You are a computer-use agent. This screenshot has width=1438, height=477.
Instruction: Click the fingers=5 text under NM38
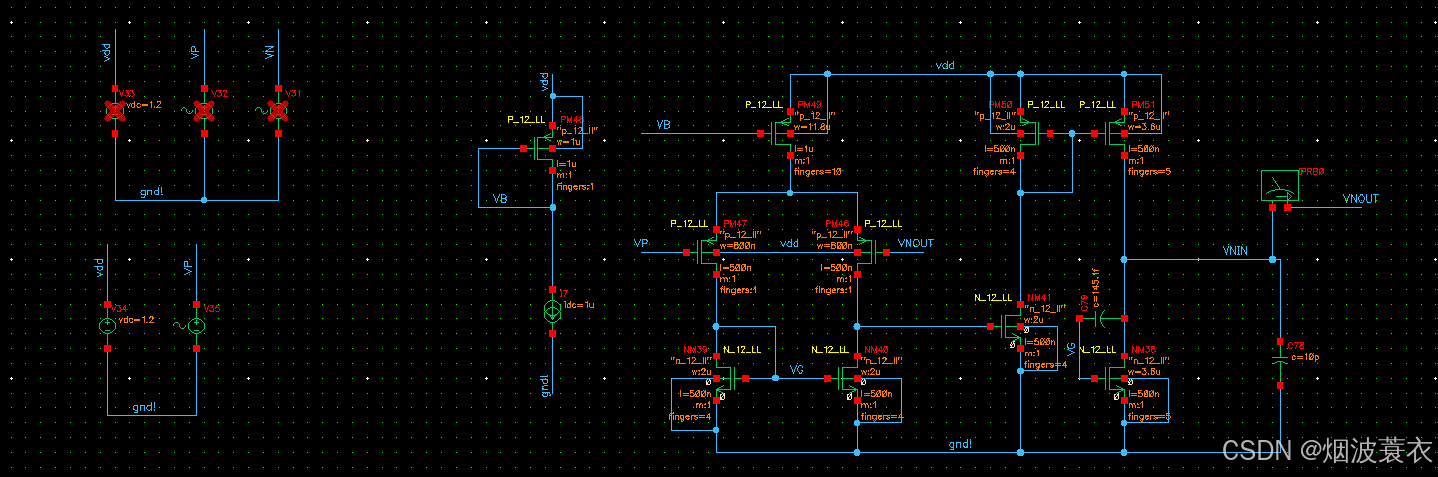1148,416
